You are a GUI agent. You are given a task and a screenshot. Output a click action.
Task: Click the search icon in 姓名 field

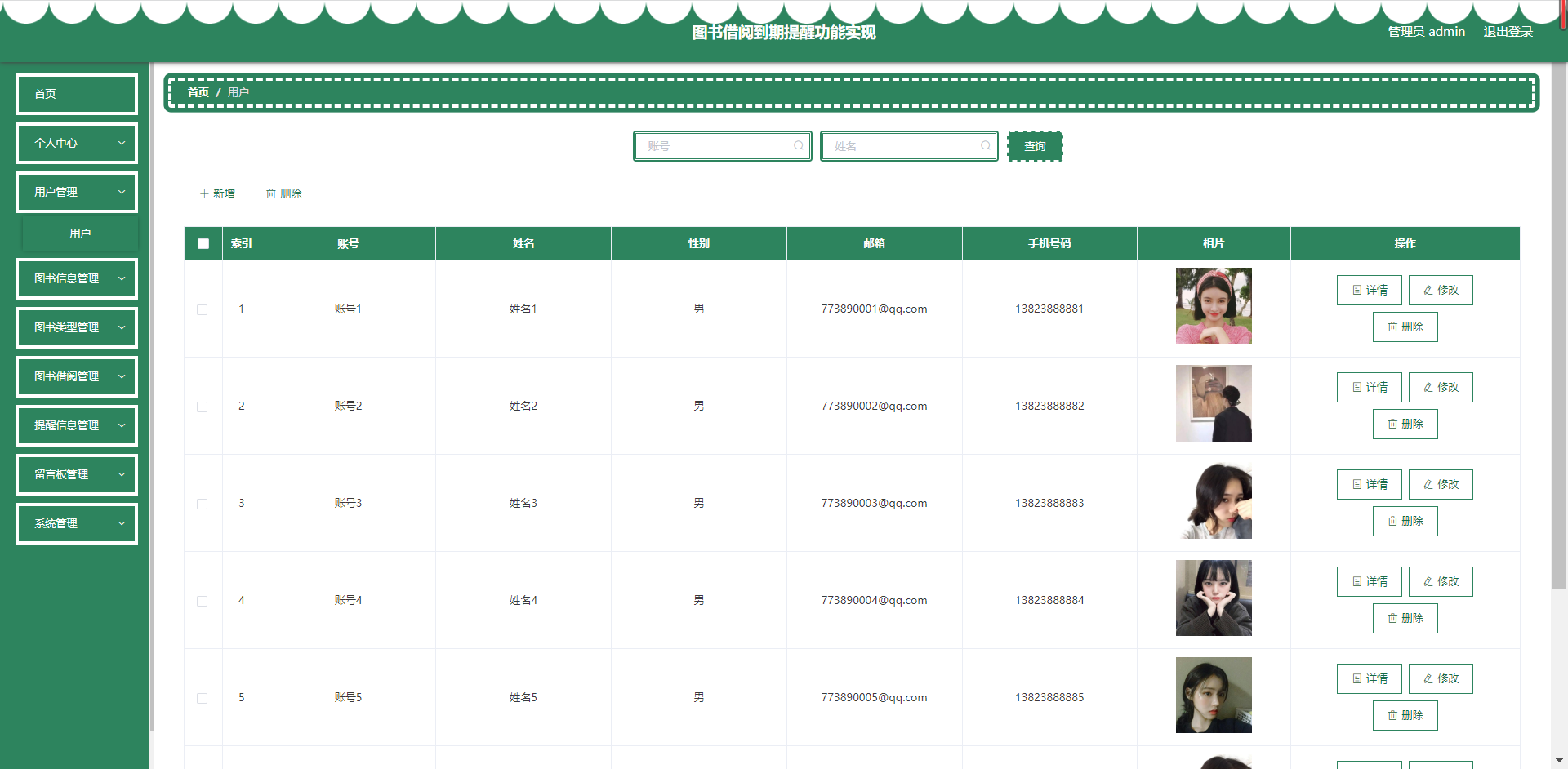[x=985, y=146]
